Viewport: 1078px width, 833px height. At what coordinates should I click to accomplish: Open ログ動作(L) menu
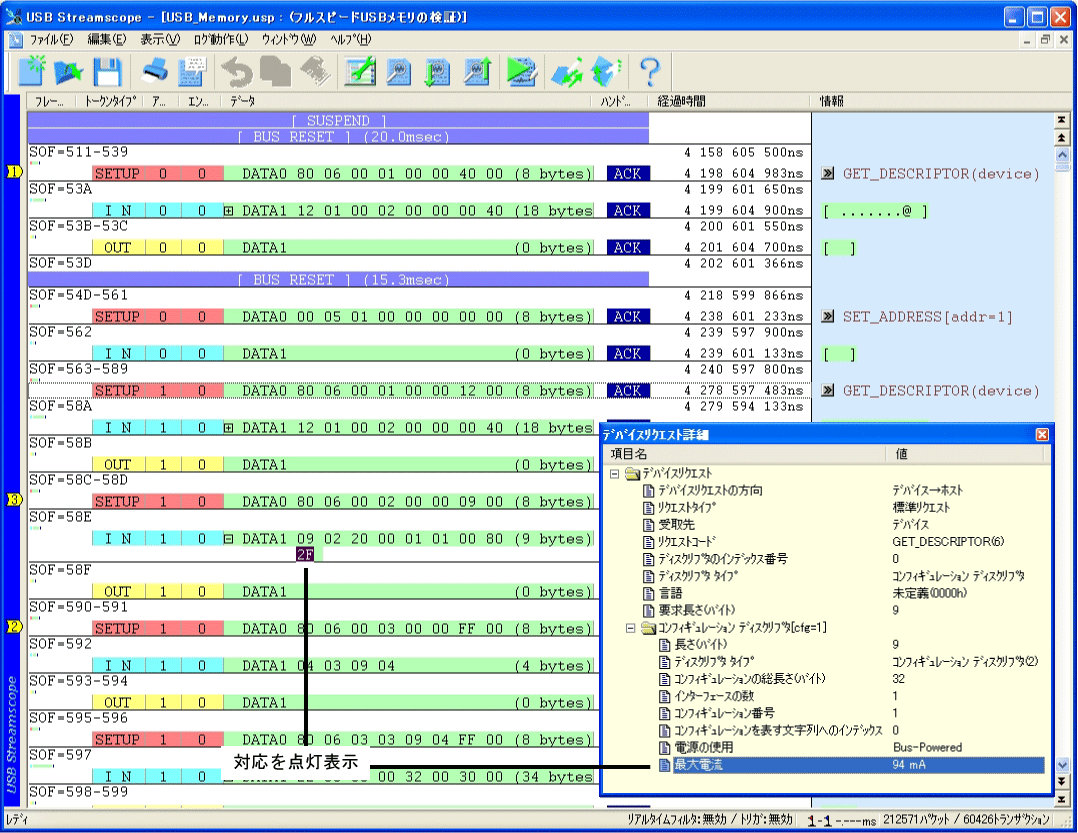(x=220, y=40)
